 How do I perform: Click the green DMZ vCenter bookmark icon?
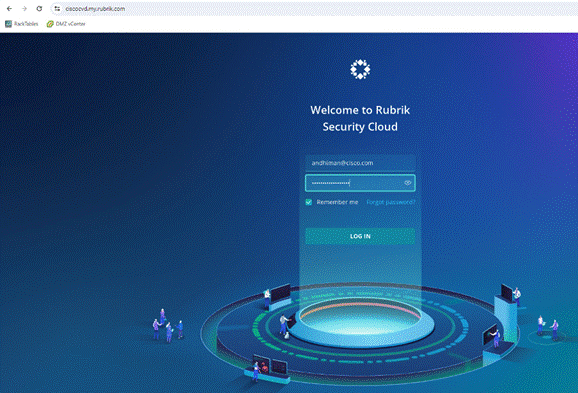coord(50,24)
